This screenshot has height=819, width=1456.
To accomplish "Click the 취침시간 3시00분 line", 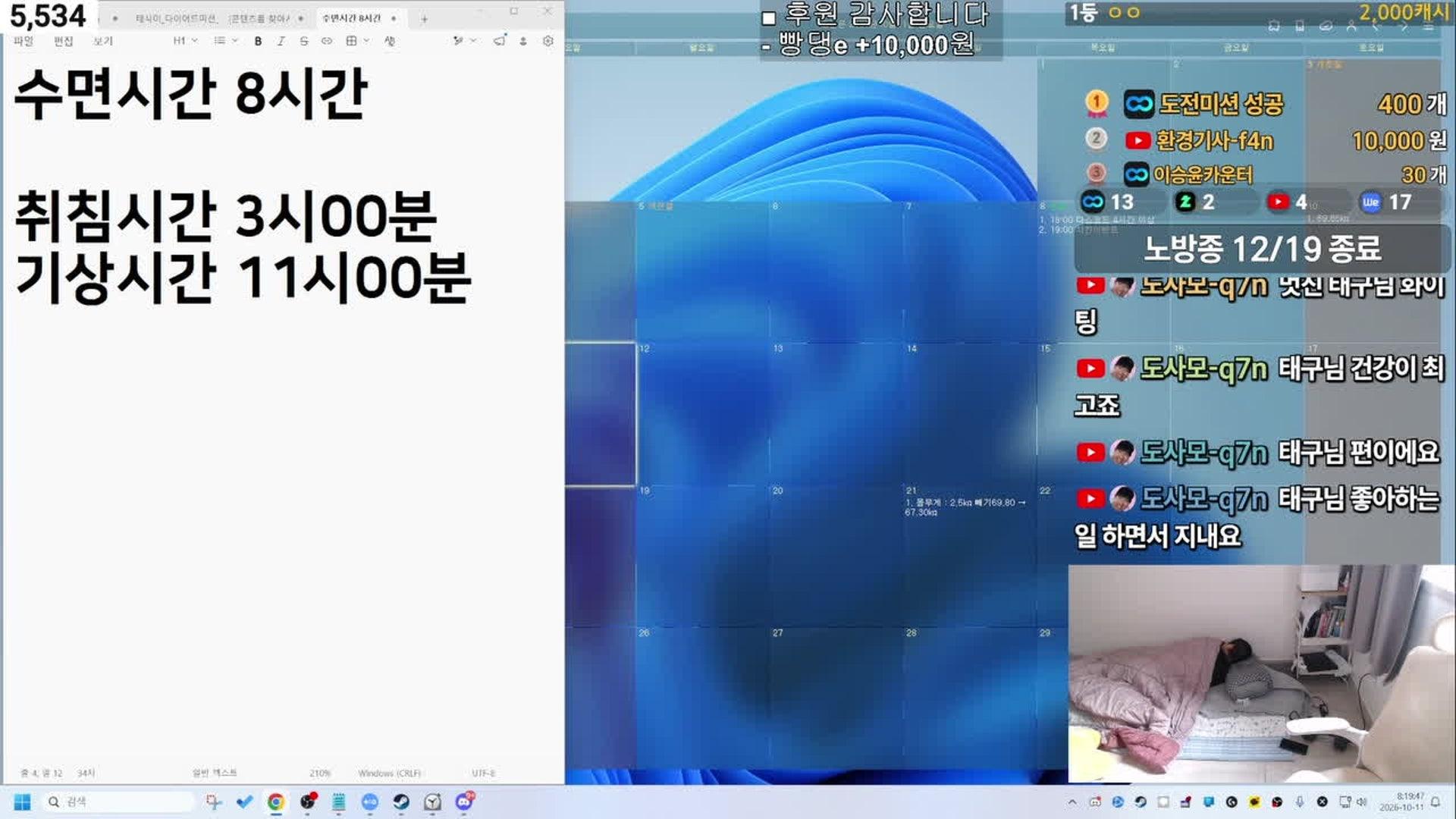I will [225, 216].
